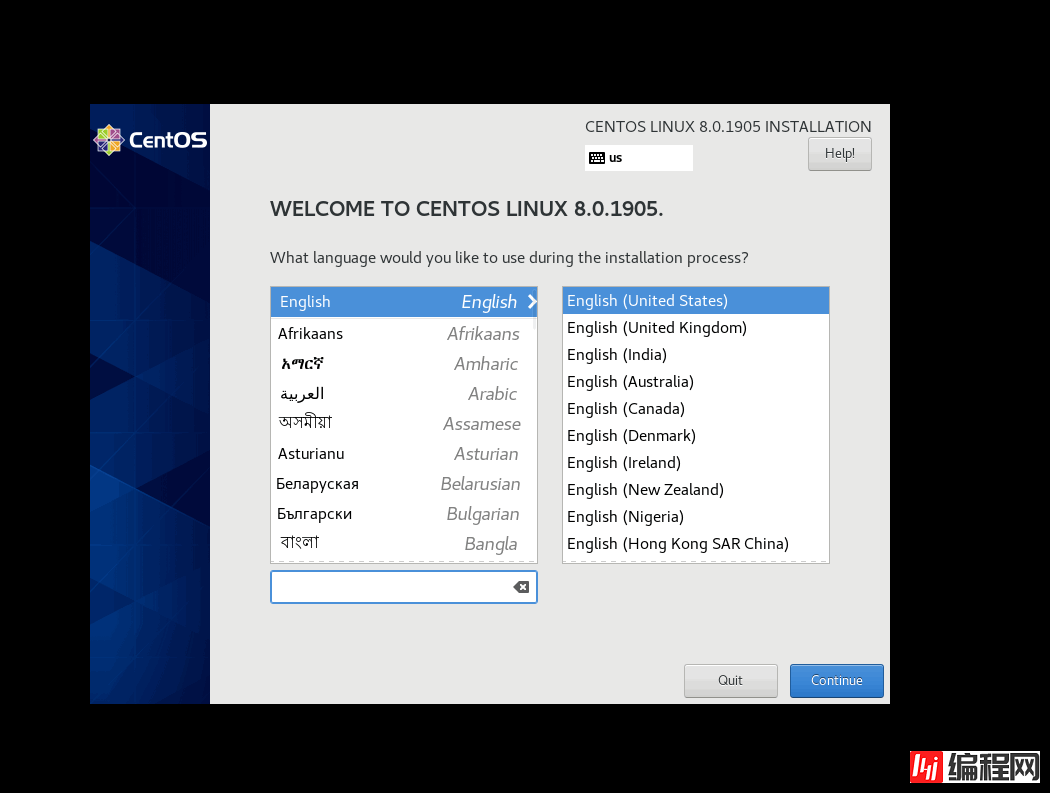Choose Amharic in the language list
1050x793 pixels.
point(400,364)
